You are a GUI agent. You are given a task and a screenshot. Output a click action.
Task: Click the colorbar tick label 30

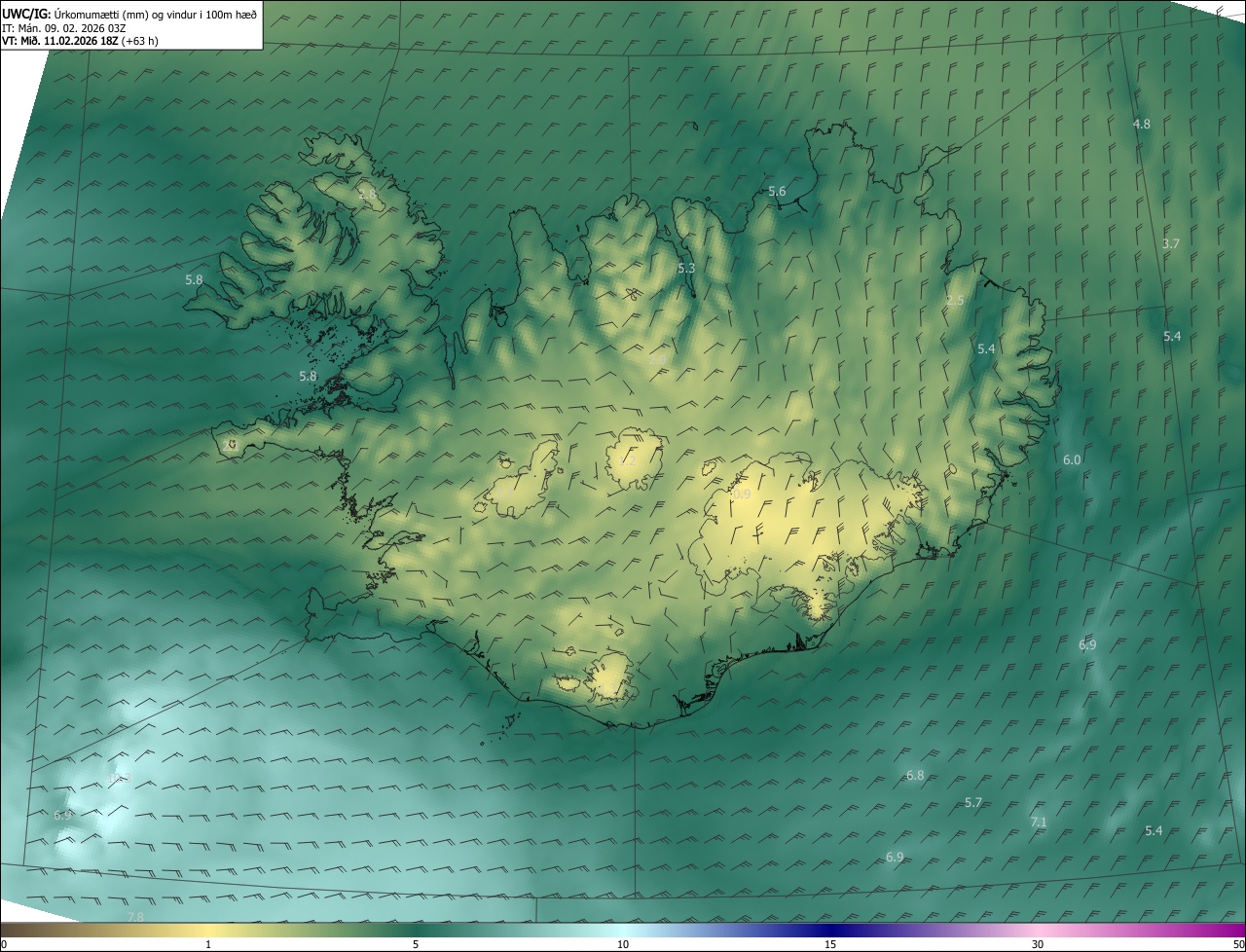[x=1038, y=944]
